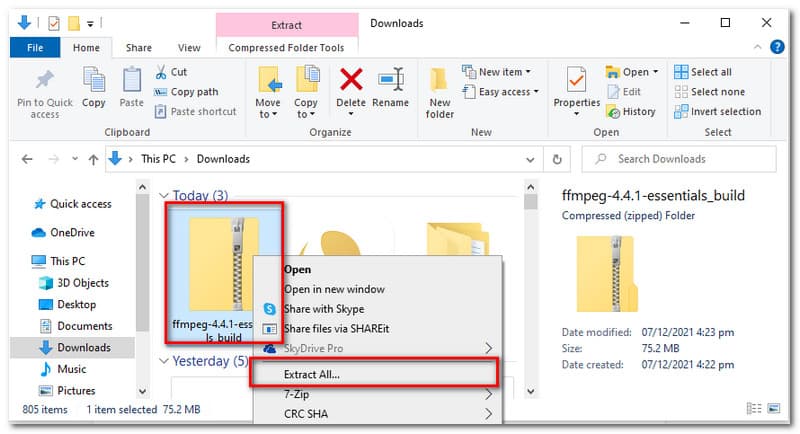
Task: Open file History
Action: click(x=631, y=111)
